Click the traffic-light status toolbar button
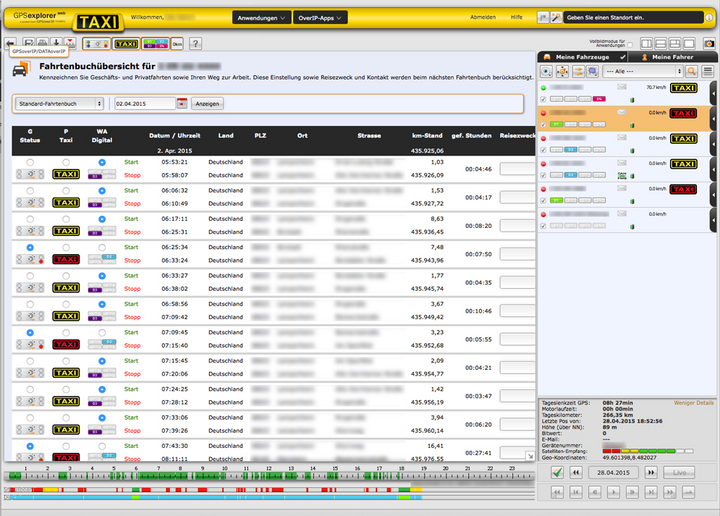720x516 pixels. click(96, 44)
